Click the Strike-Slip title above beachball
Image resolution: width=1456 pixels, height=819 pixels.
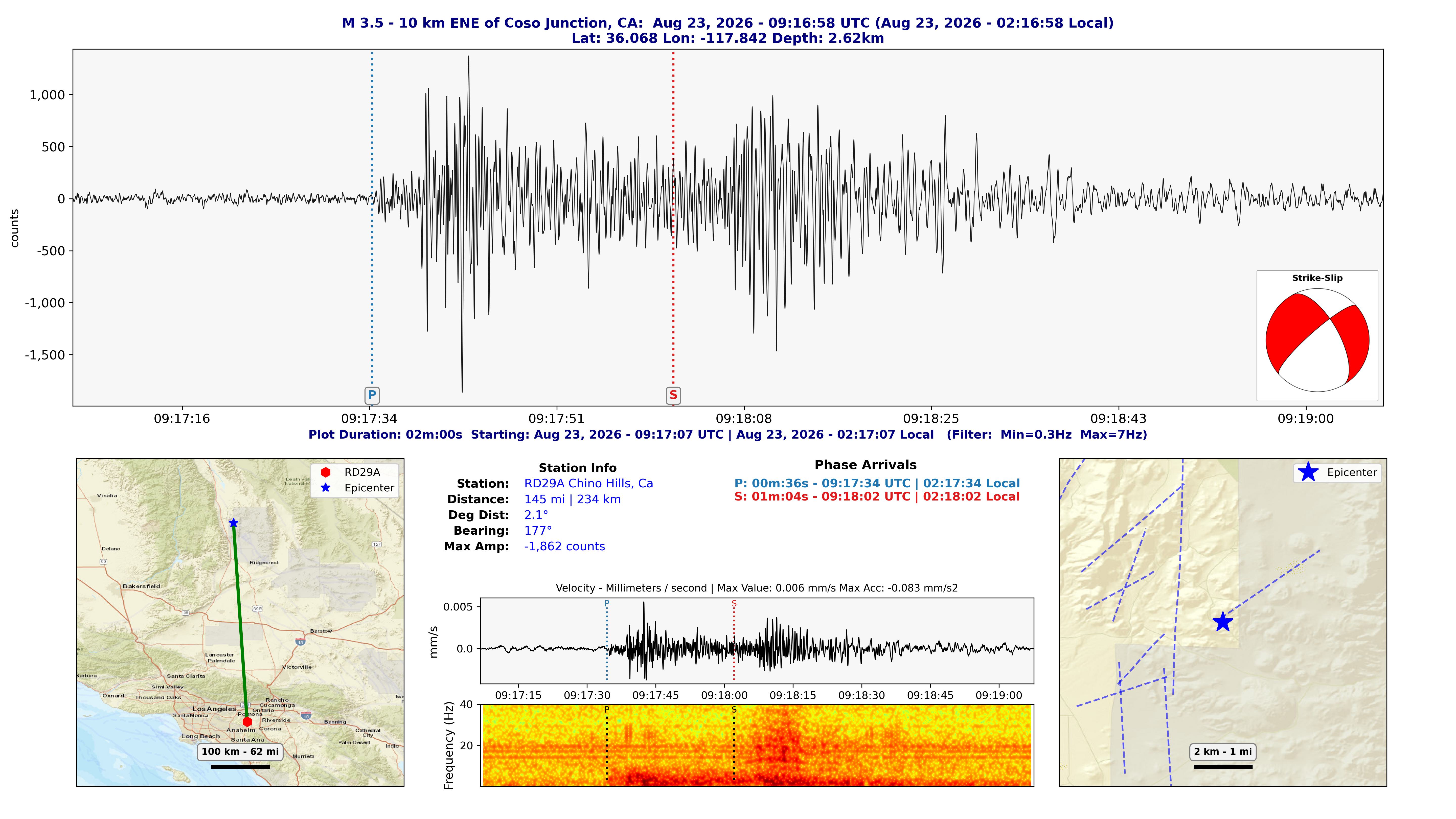coord(1317,278)
